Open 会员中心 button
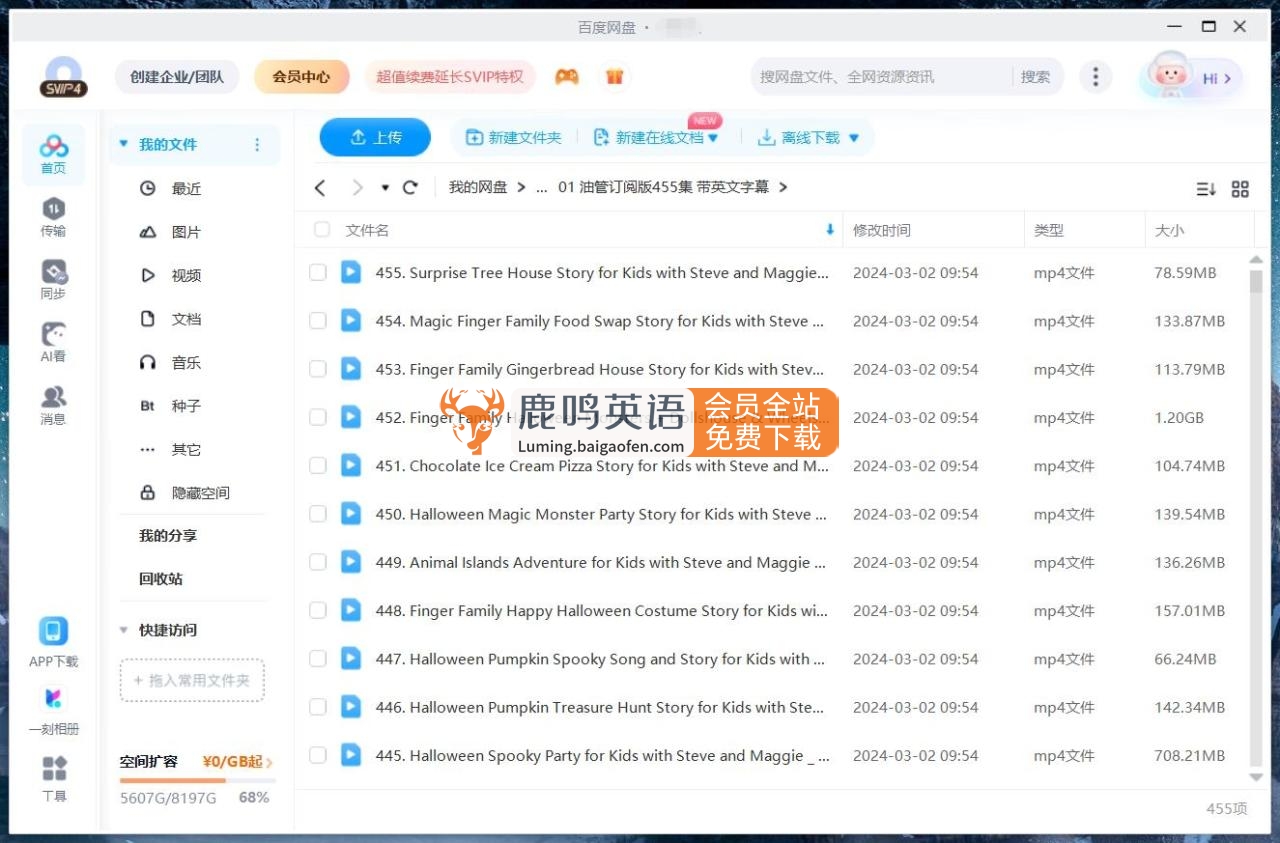This screenshot has width=1280, height=843. 301,77
